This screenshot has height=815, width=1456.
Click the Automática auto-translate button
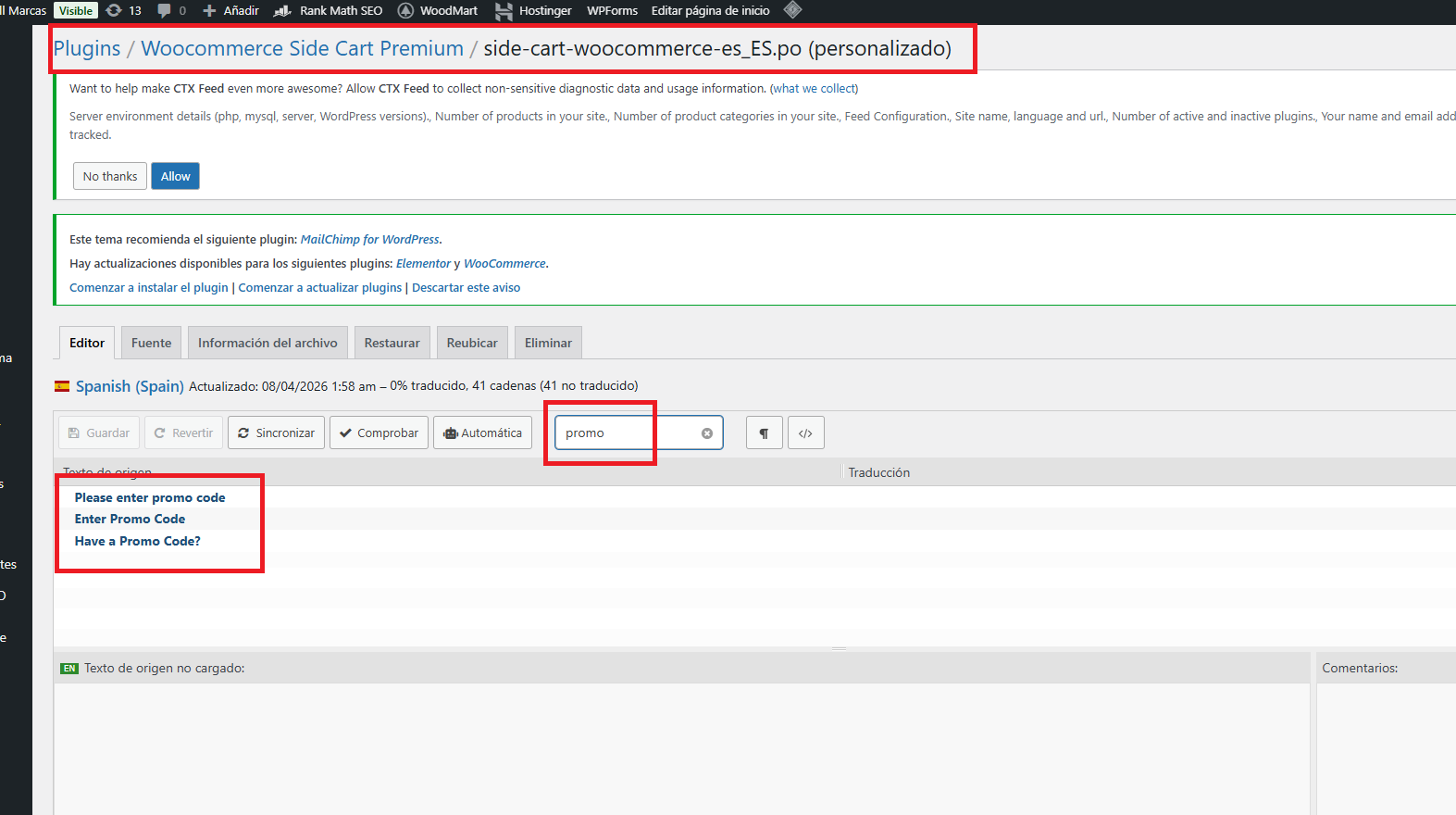pos(482,433)
